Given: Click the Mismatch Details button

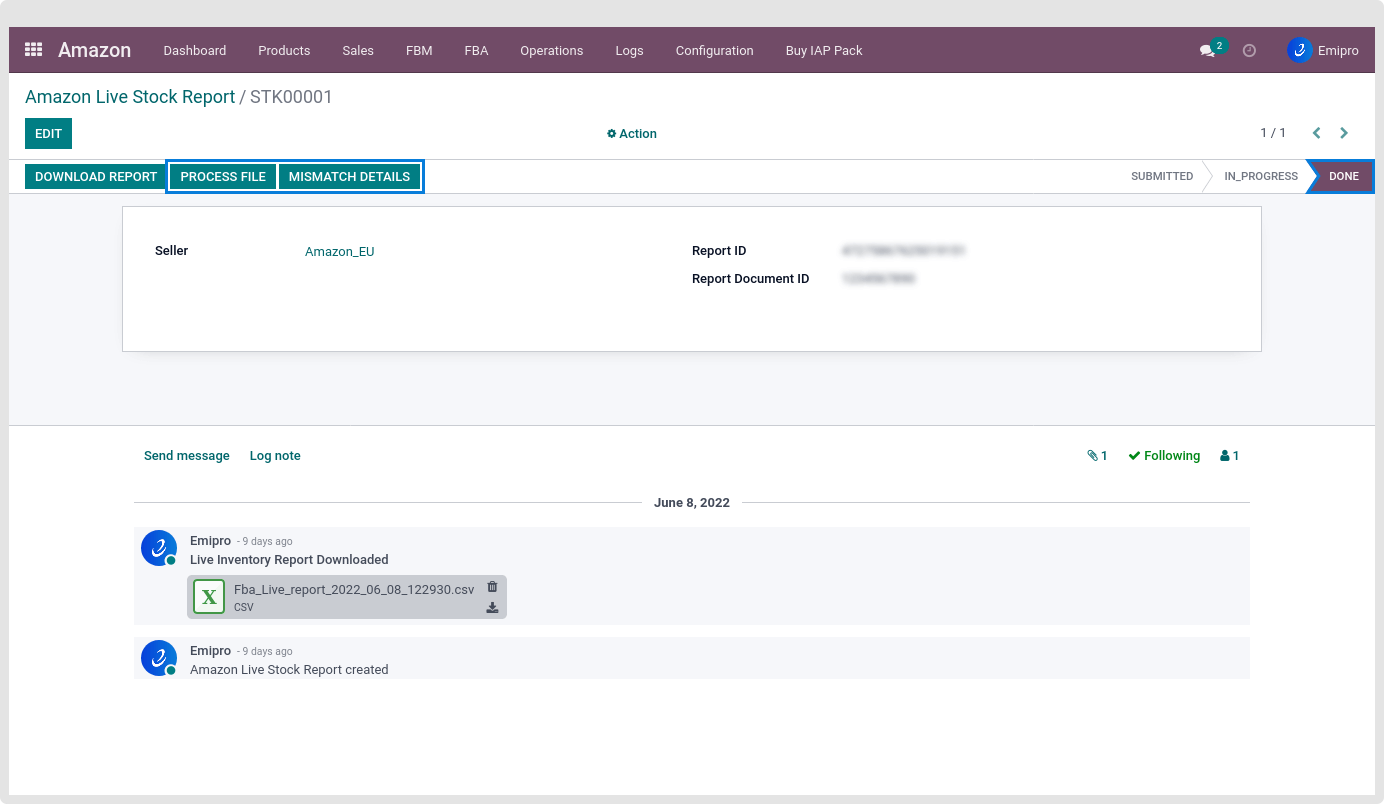Looking at the screenshot, I should 349,177.
